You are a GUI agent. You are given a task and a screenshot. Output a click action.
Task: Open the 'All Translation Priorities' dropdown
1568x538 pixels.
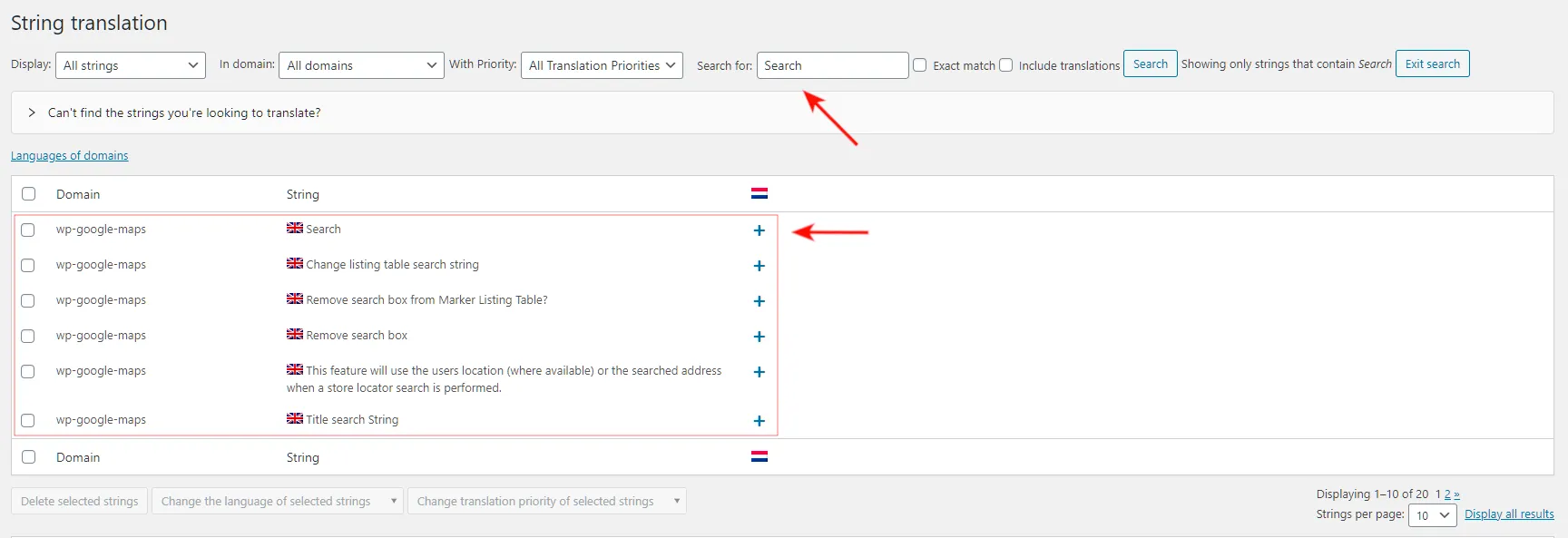pyautogui.click(x=602, y=65)
